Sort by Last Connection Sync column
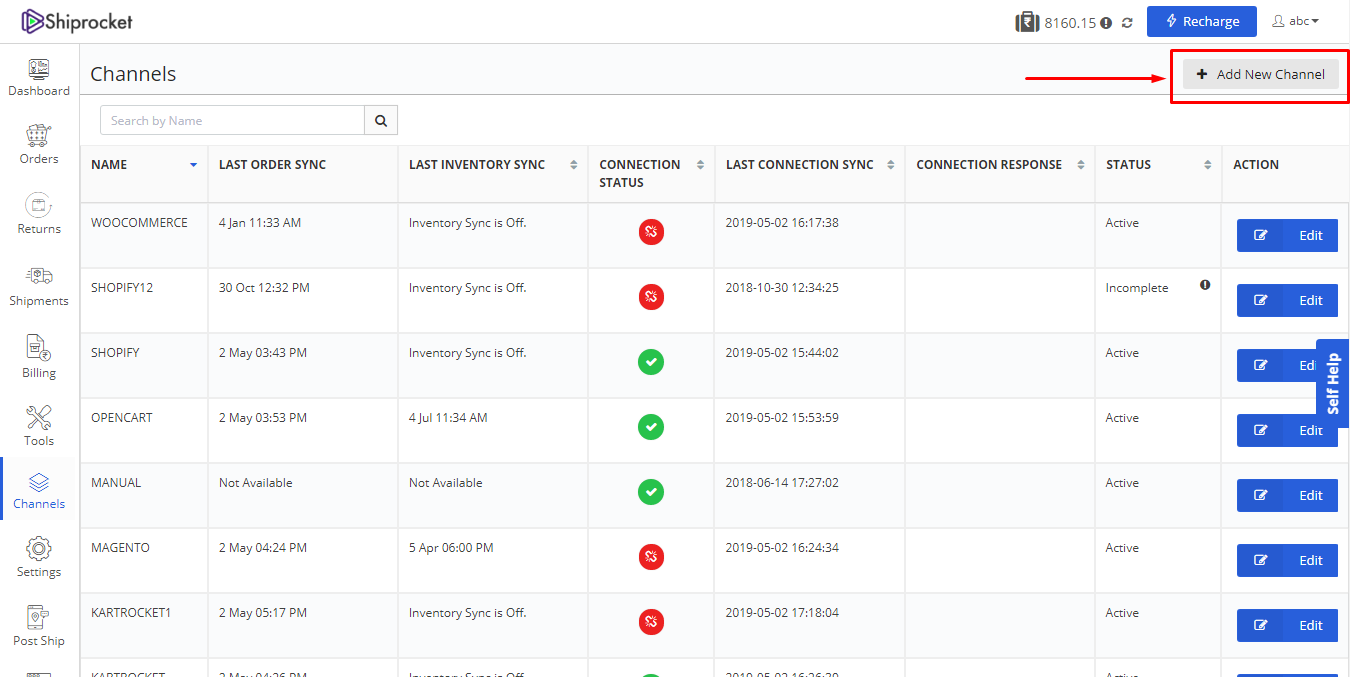This screenshot has width=1350, height=677. click(x=890, y=165)
